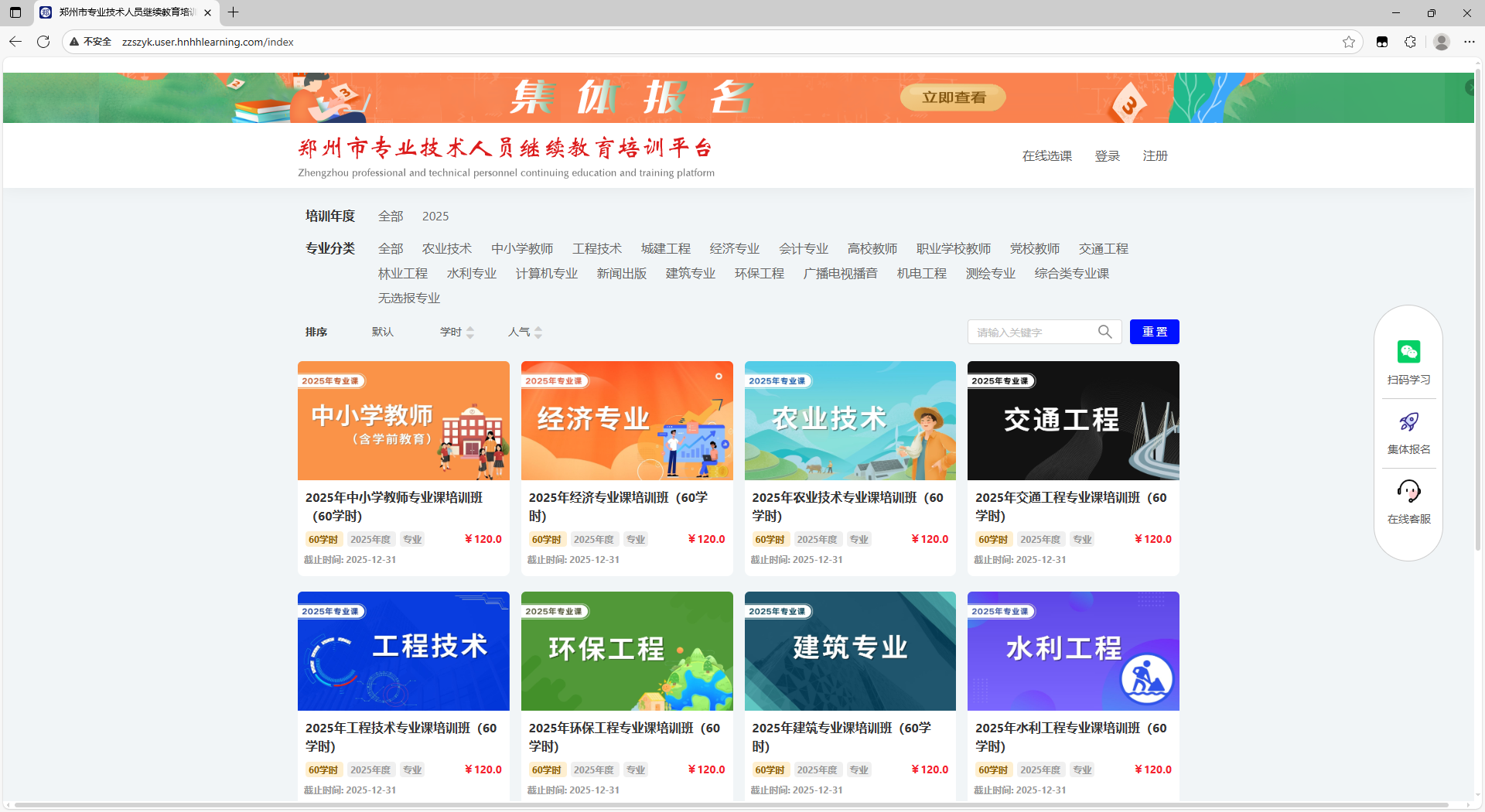The image size is (1485, 812).
Task: Choose 计算机专业 category filter
Action: [x=546, y=274]
